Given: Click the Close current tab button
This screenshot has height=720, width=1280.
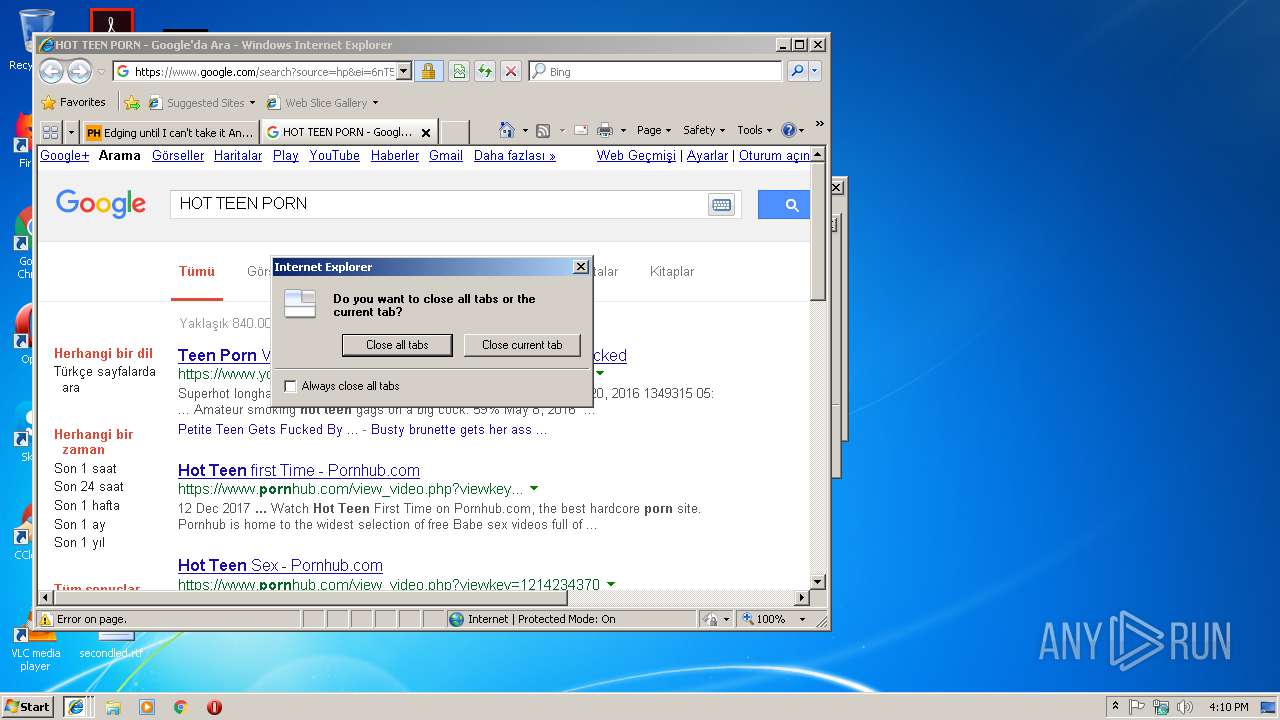Looking at the screenshot, I should [522, 345].
